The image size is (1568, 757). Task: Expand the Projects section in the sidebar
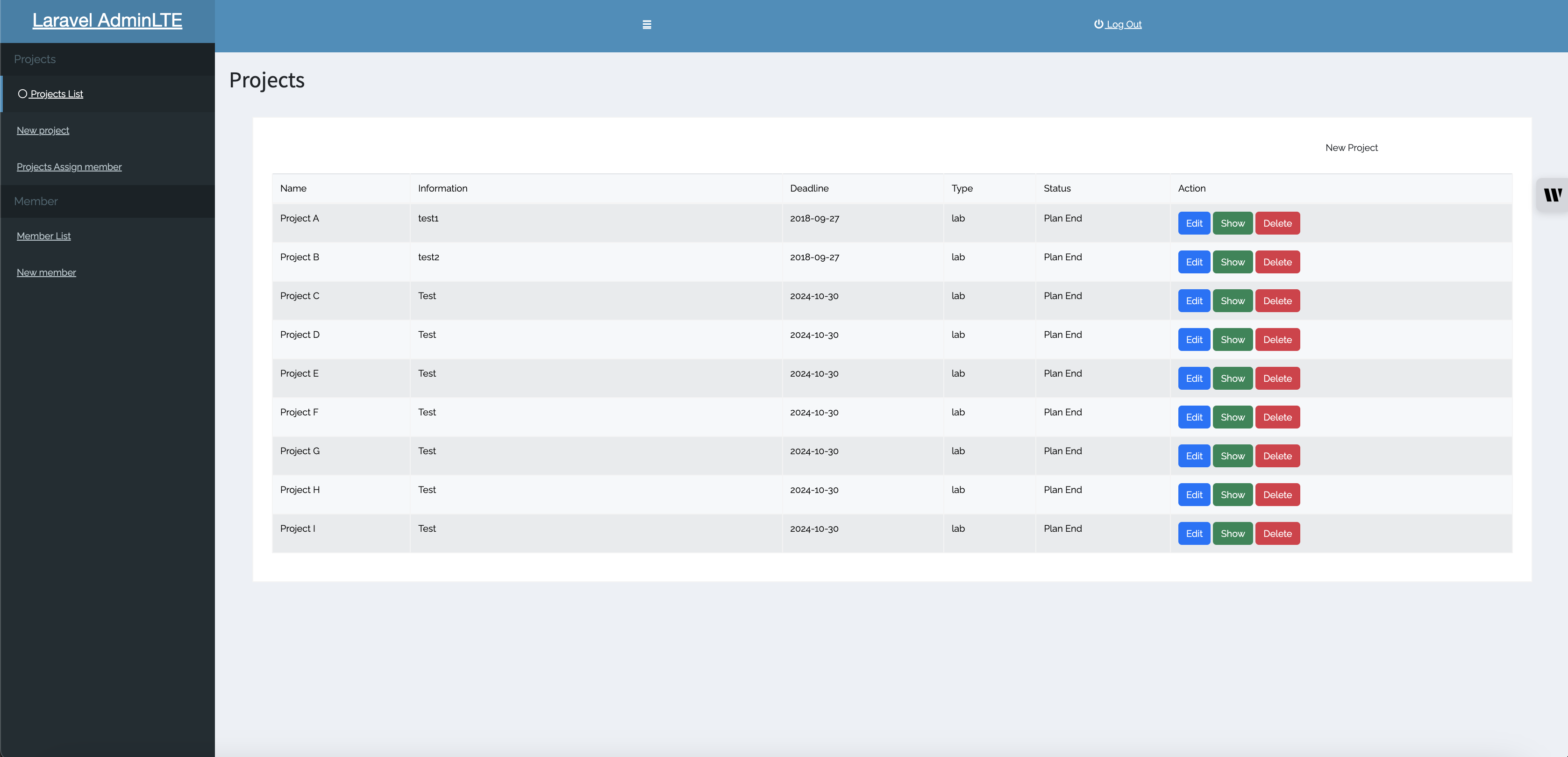(x=35, y=59)
